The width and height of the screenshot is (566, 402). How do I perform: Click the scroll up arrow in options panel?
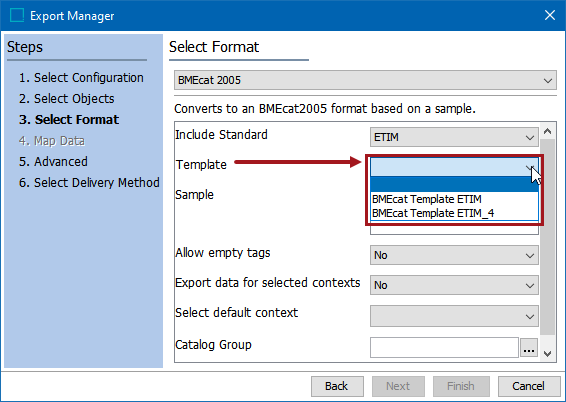point(547,131)
